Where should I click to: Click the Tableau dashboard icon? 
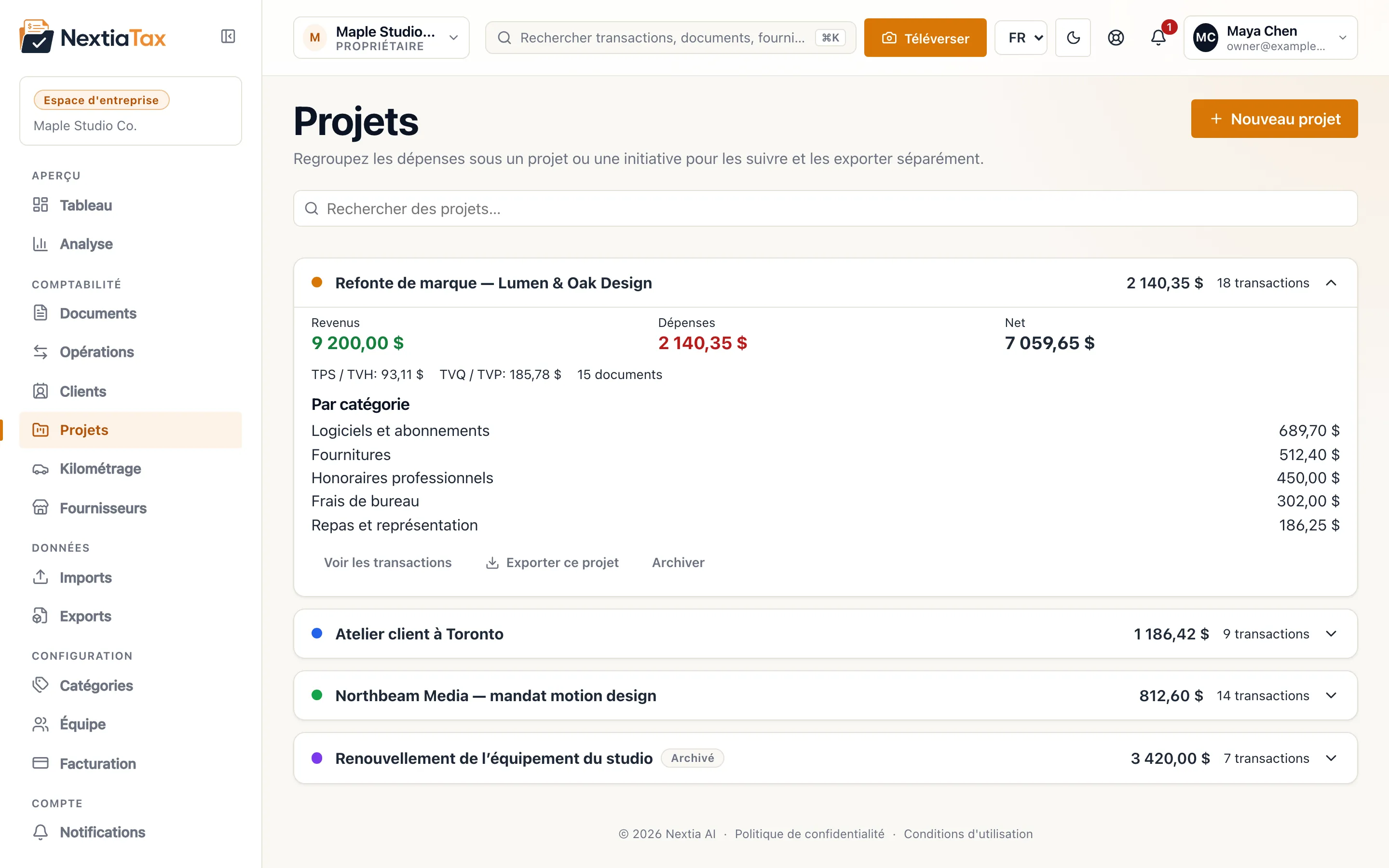pyautogui.click(x=40, y=205)
